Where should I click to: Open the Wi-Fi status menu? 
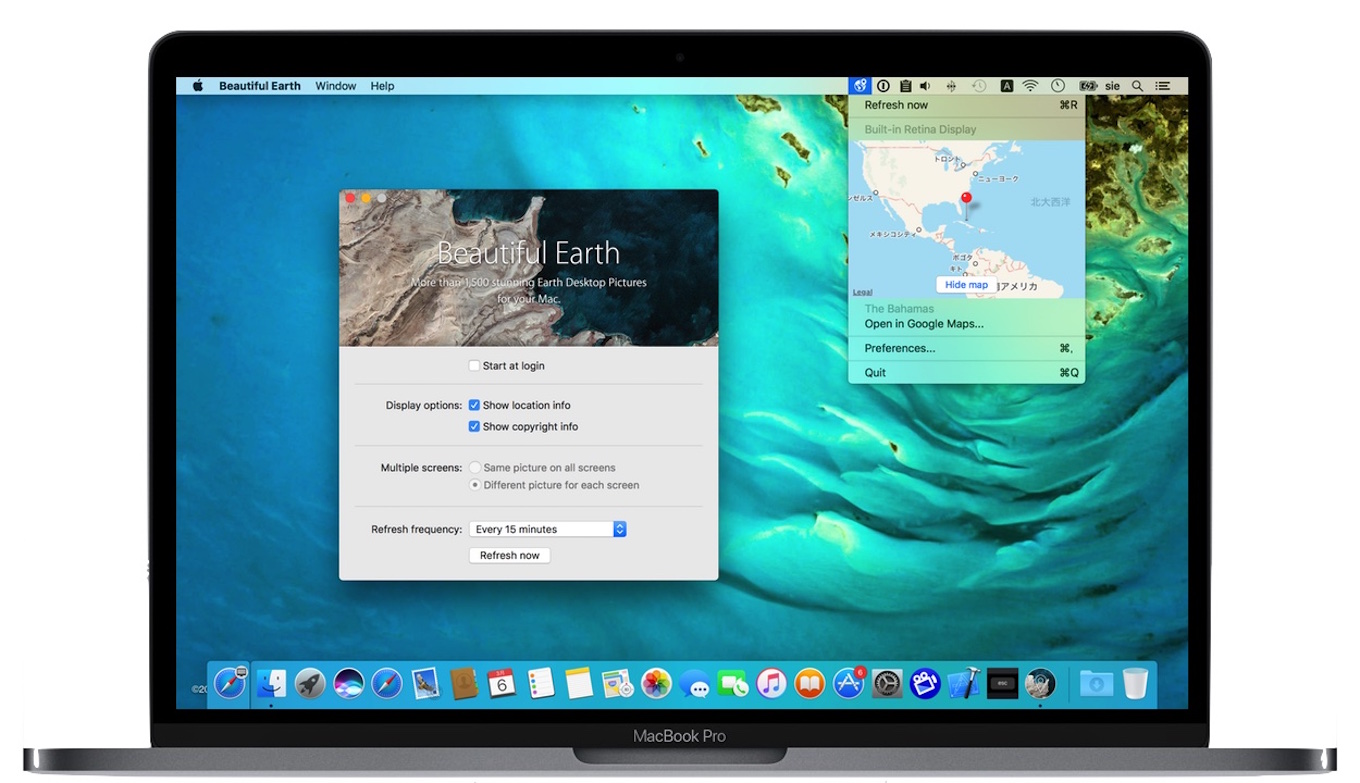click(1031, 86)
